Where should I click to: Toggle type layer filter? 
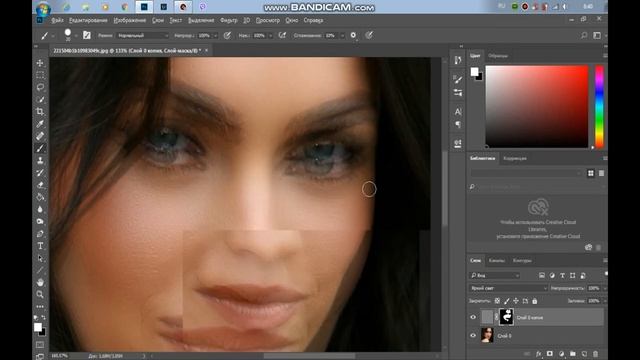[562, 276]
